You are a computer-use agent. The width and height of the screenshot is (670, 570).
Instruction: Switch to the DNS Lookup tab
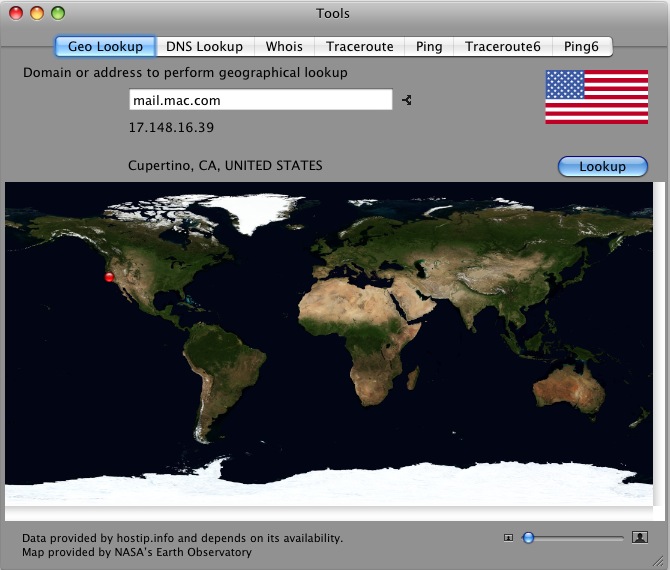click(204, 46)
